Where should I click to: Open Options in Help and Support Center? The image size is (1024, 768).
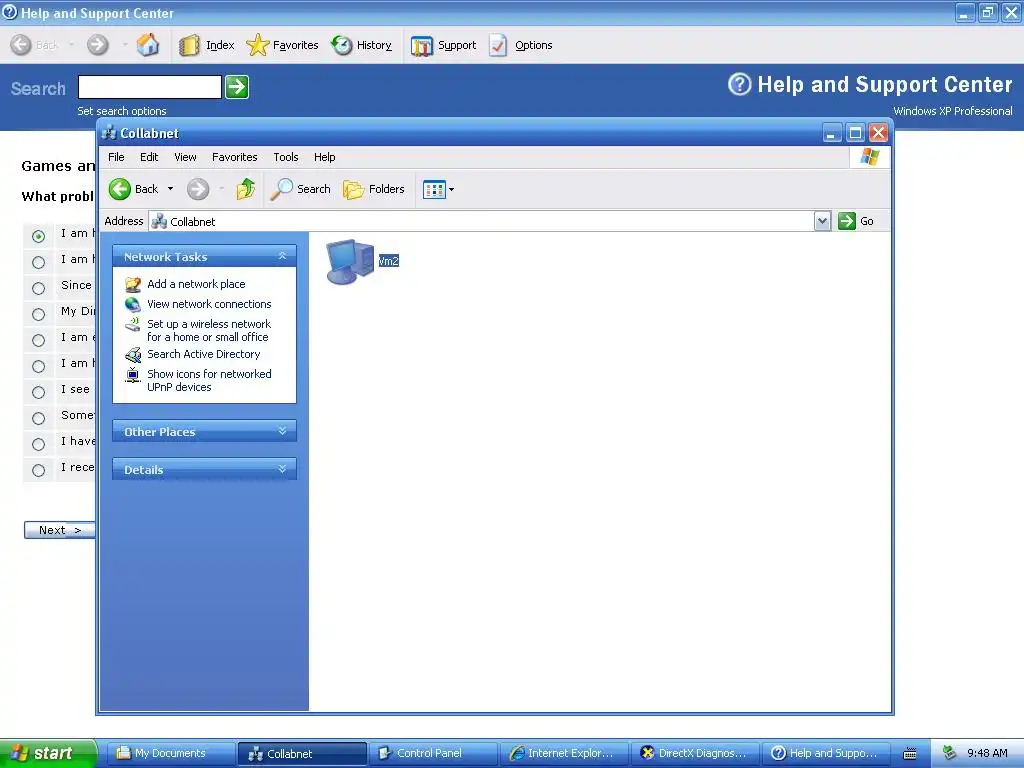point(520,45)
